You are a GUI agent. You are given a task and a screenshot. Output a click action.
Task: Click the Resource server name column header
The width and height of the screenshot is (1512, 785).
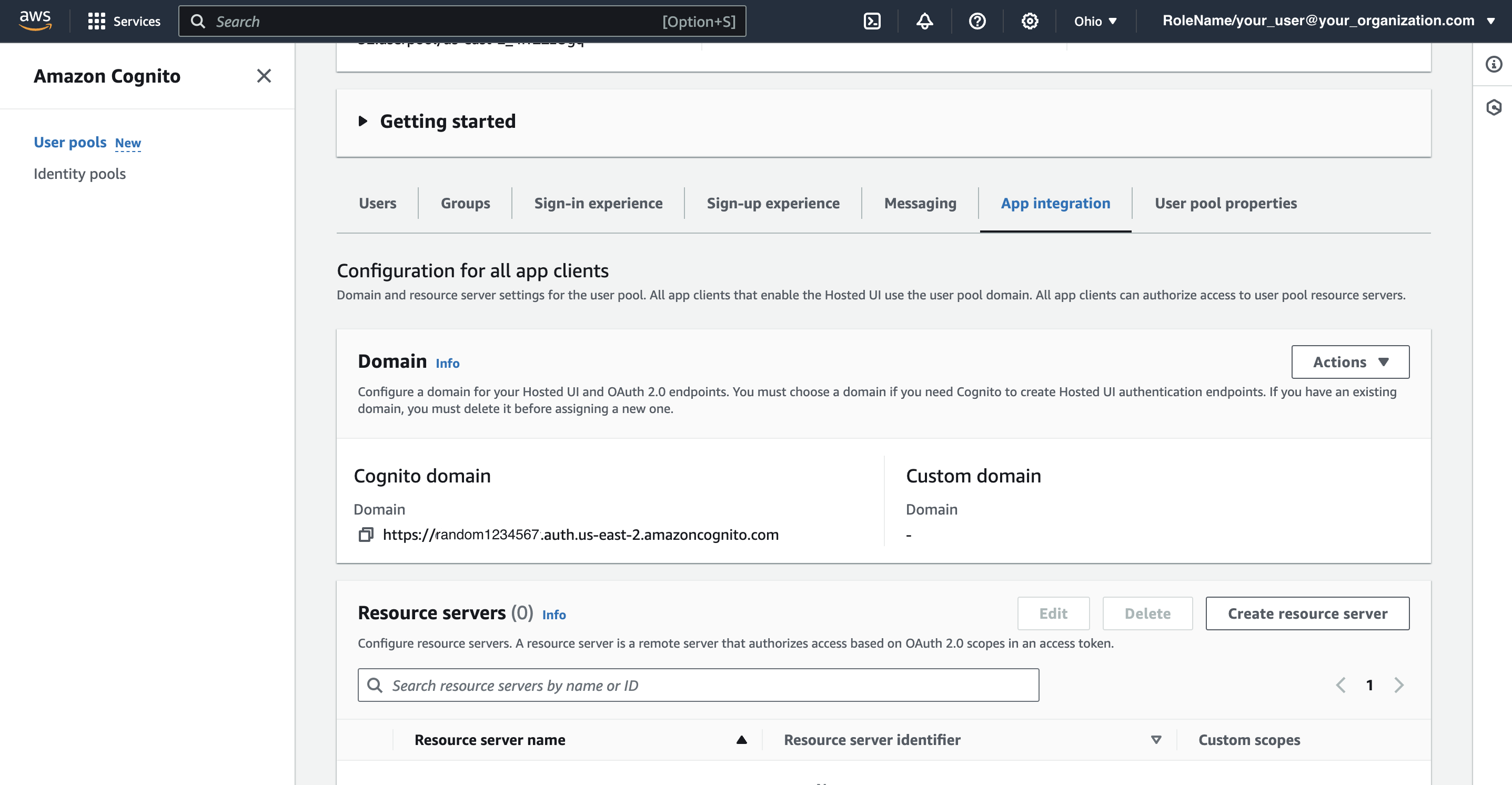[x=489, y=740]
